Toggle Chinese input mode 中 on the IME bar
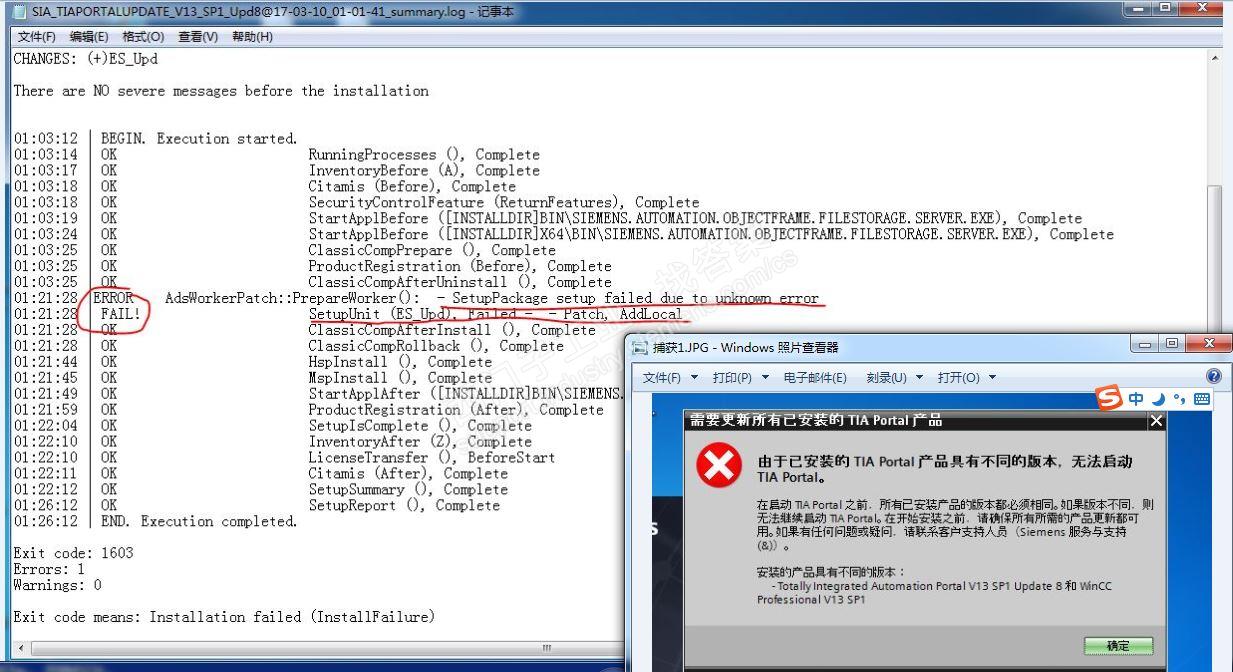The height and width of the screenshot is (672, 1233). point(1136,399)
